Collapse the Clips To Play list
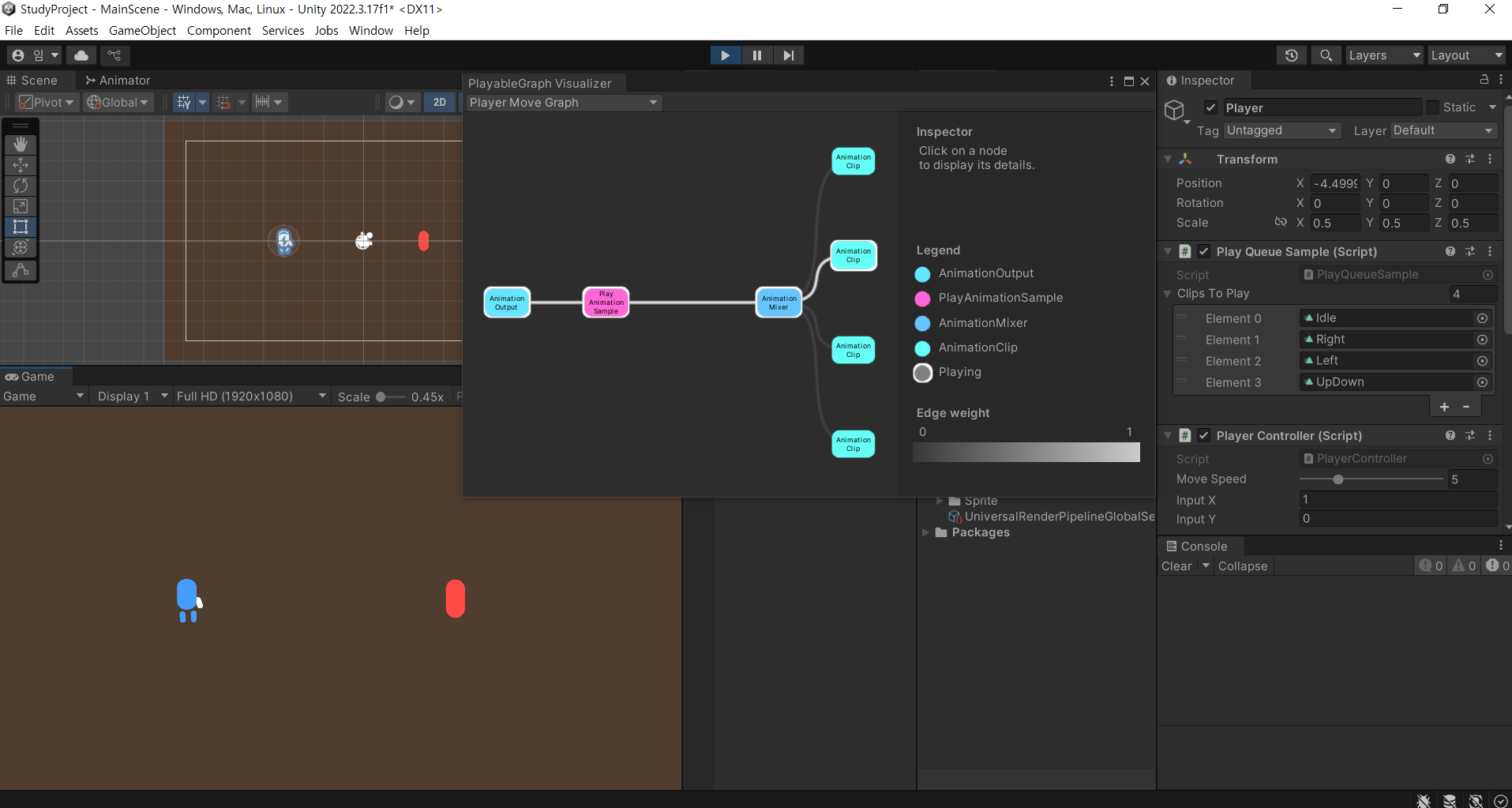1512x808 pixels. point(1168,294)
